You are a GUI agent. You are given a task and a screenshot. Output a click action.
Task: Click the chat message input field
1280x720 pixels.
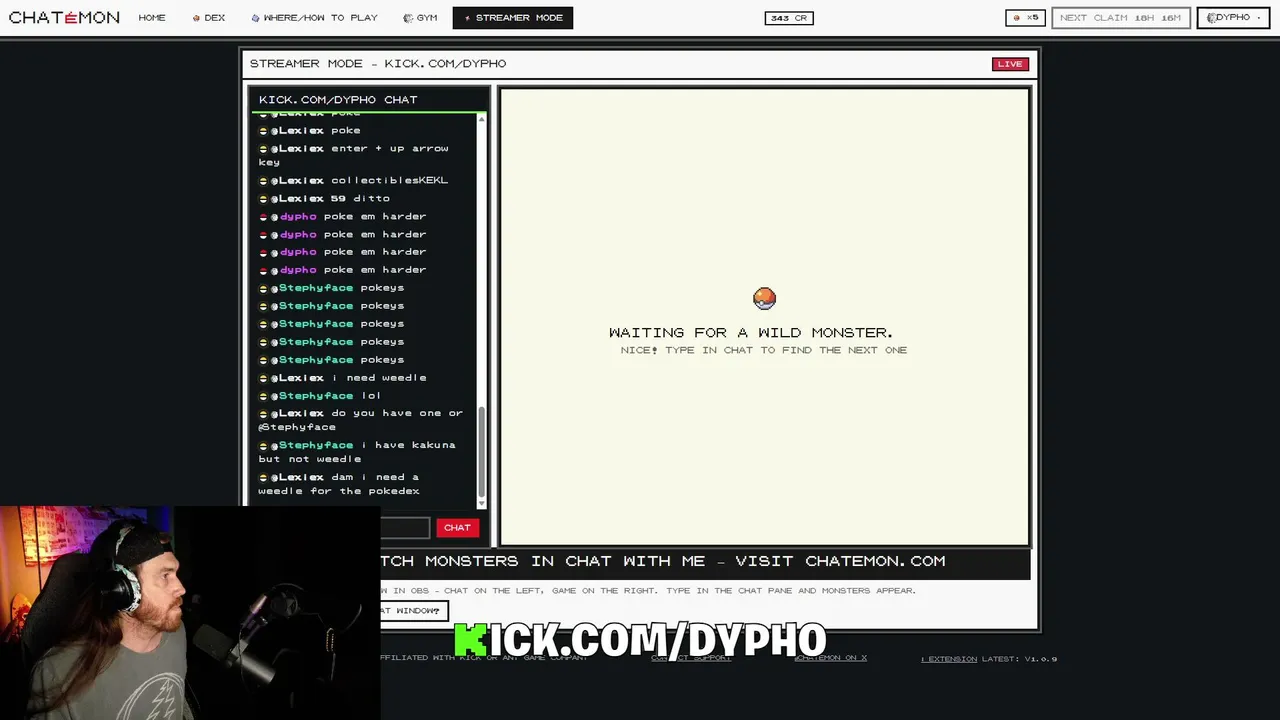tap(405, 527)
